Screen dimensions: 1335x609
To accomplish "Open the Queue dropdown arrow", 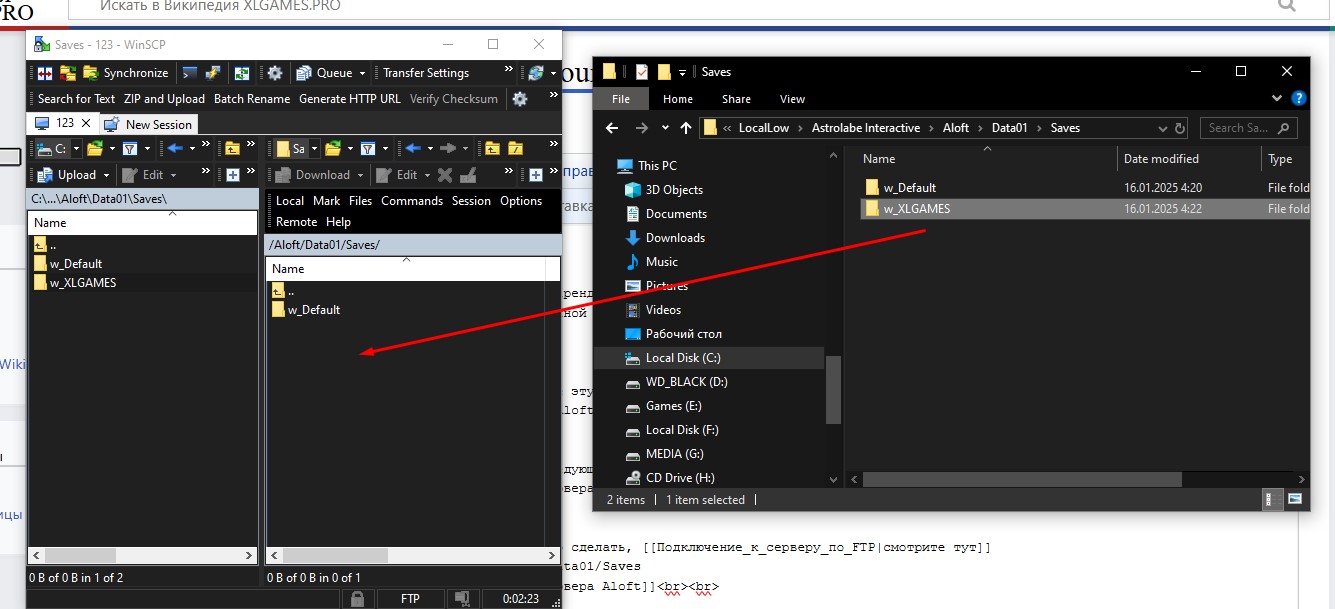I will point(362,73).
